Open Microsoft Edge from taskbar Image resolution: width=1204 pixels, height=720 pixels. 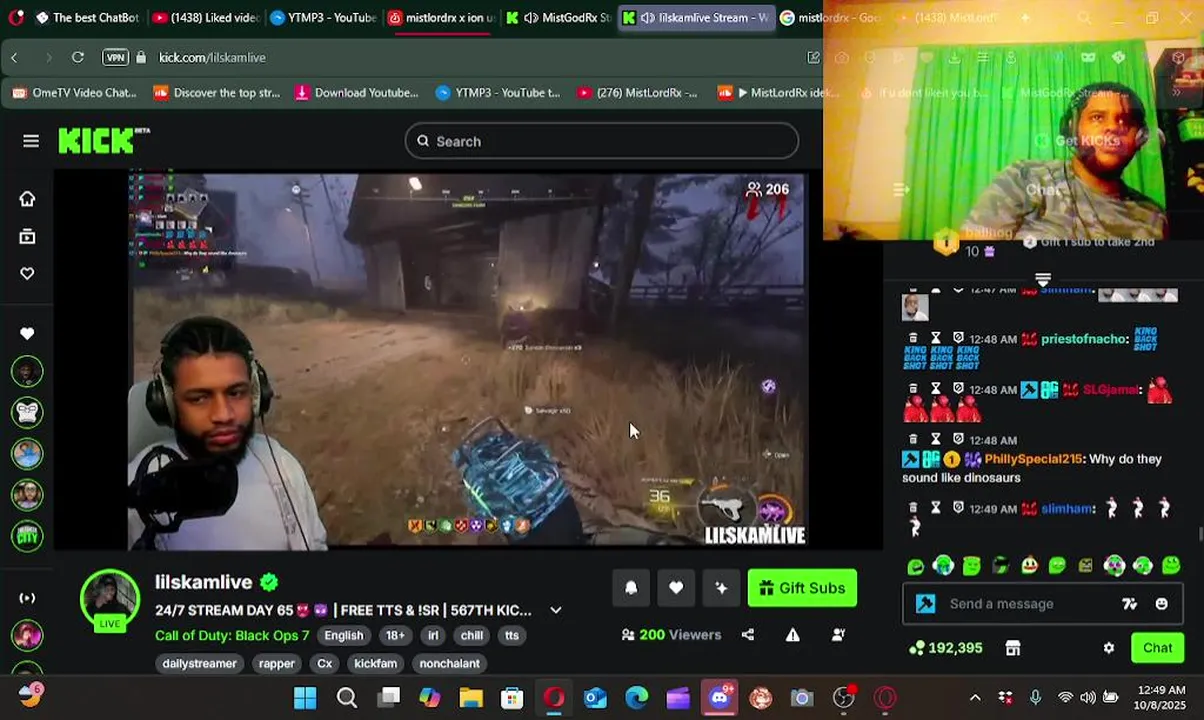tap(637, 698)
